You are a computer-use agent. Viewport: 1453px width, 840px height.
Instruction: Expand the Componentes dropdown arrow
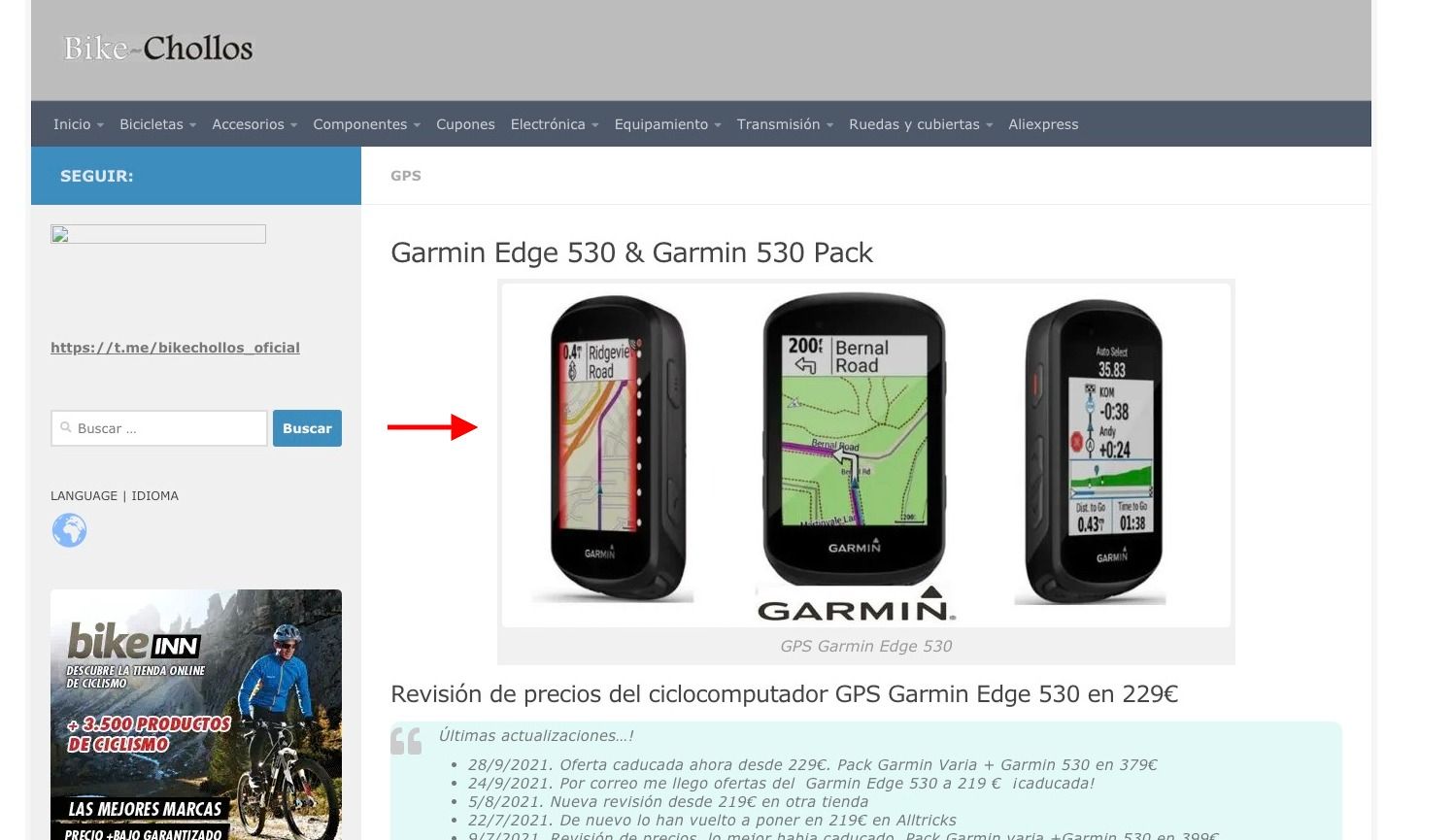click(417, 125)
